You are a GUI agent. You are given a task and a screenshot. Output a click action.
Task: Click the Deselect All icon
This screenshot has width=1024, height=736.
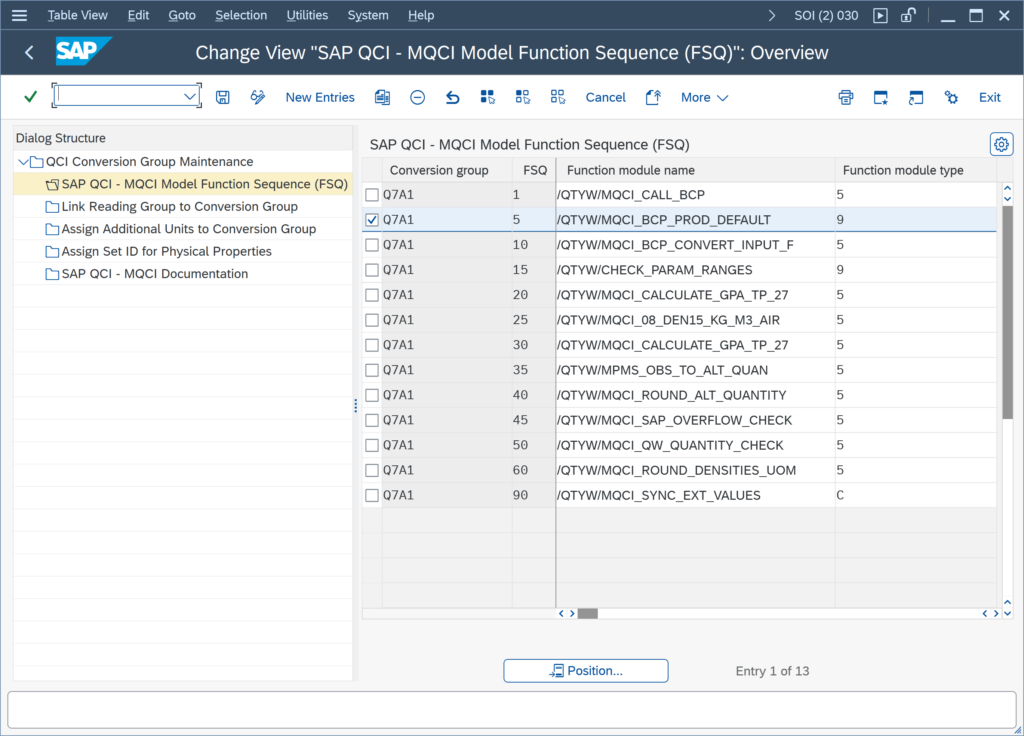[558, 97]
